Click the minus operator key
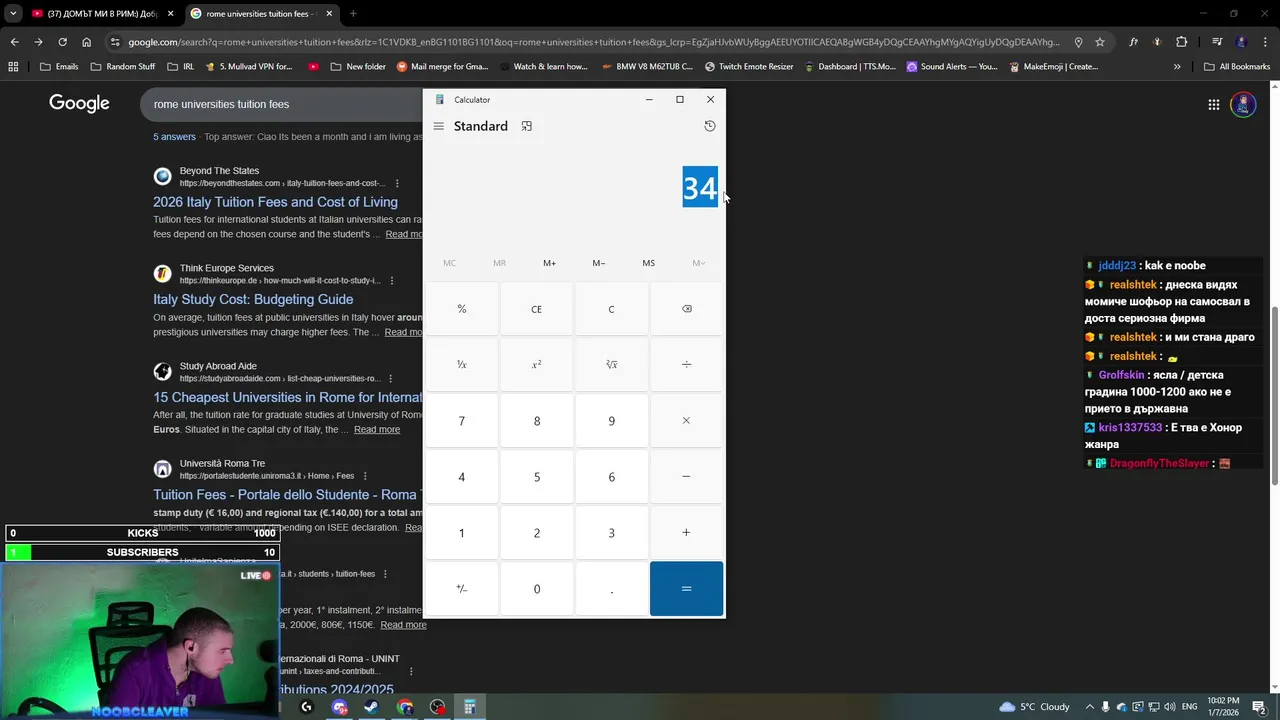 point(686,477)
